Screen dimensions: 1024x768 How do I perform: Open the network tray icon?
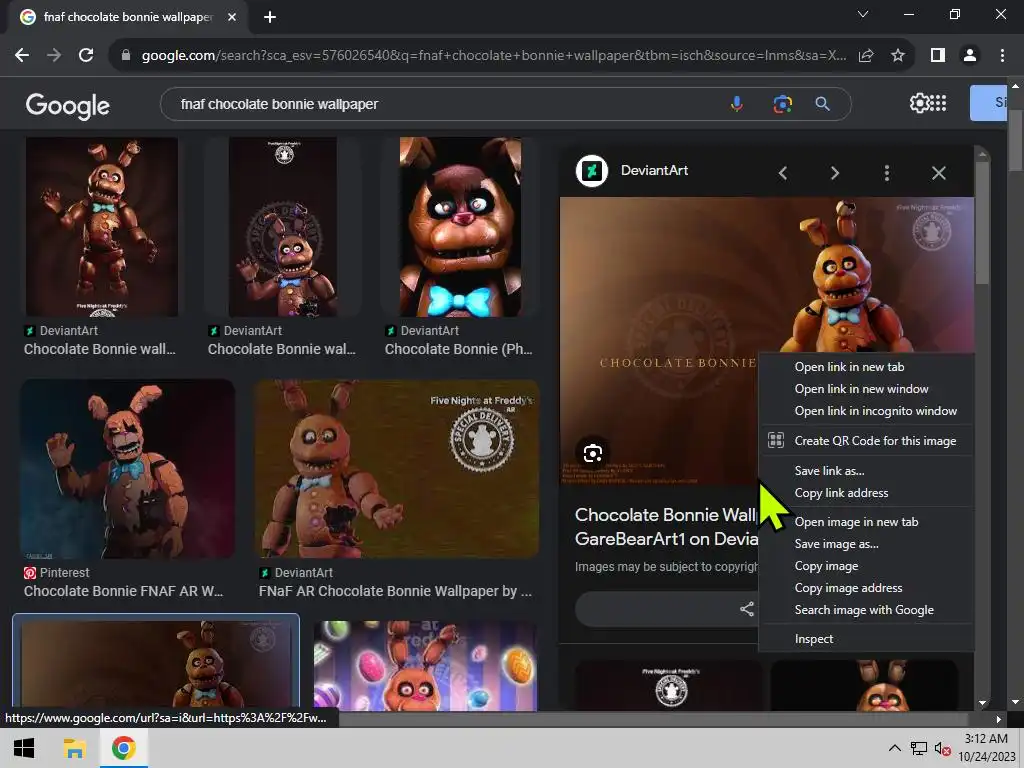918,748
